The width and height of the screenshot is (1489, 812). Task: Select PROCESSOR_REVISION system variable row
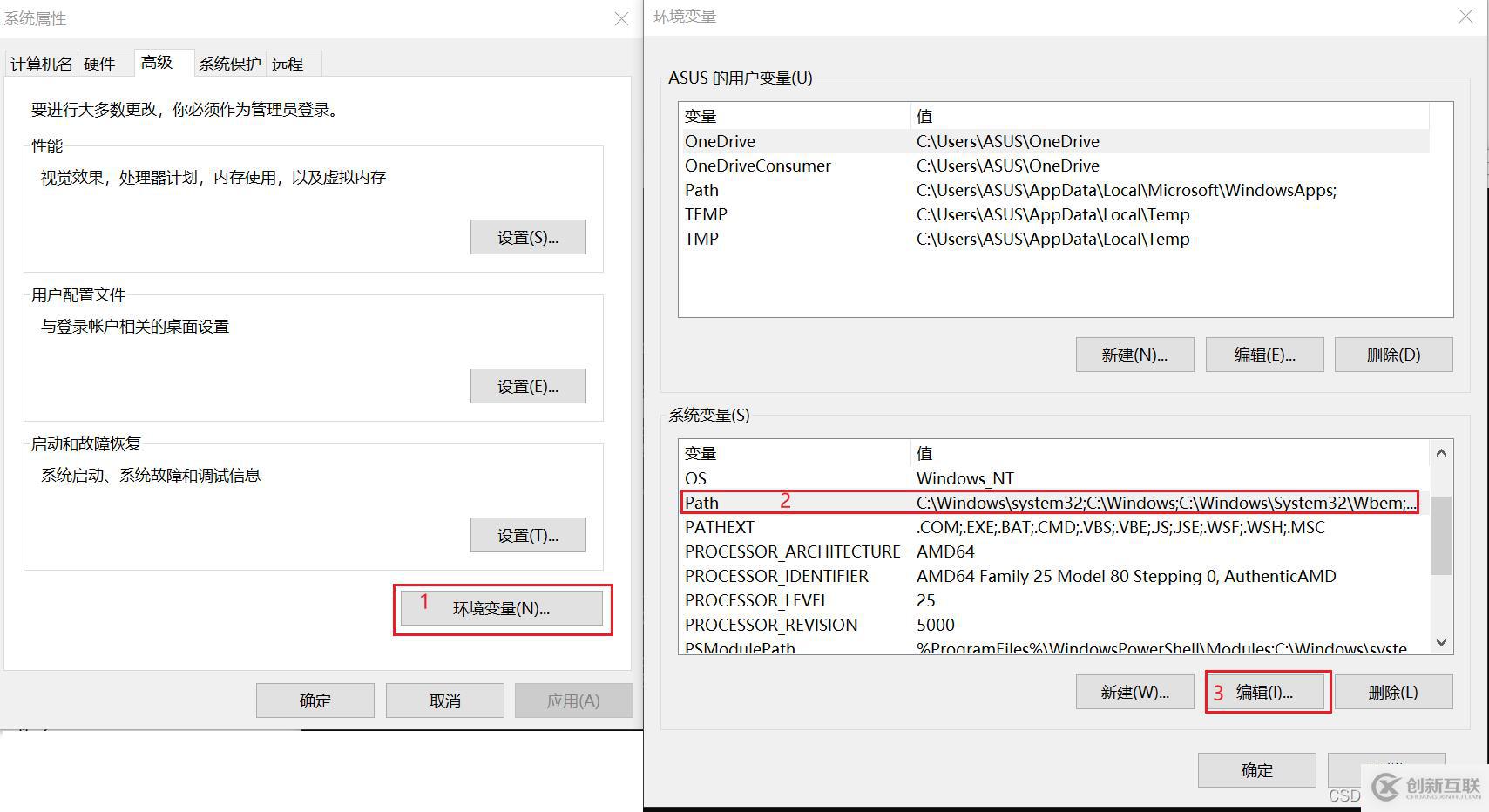tap(1054, 625)
